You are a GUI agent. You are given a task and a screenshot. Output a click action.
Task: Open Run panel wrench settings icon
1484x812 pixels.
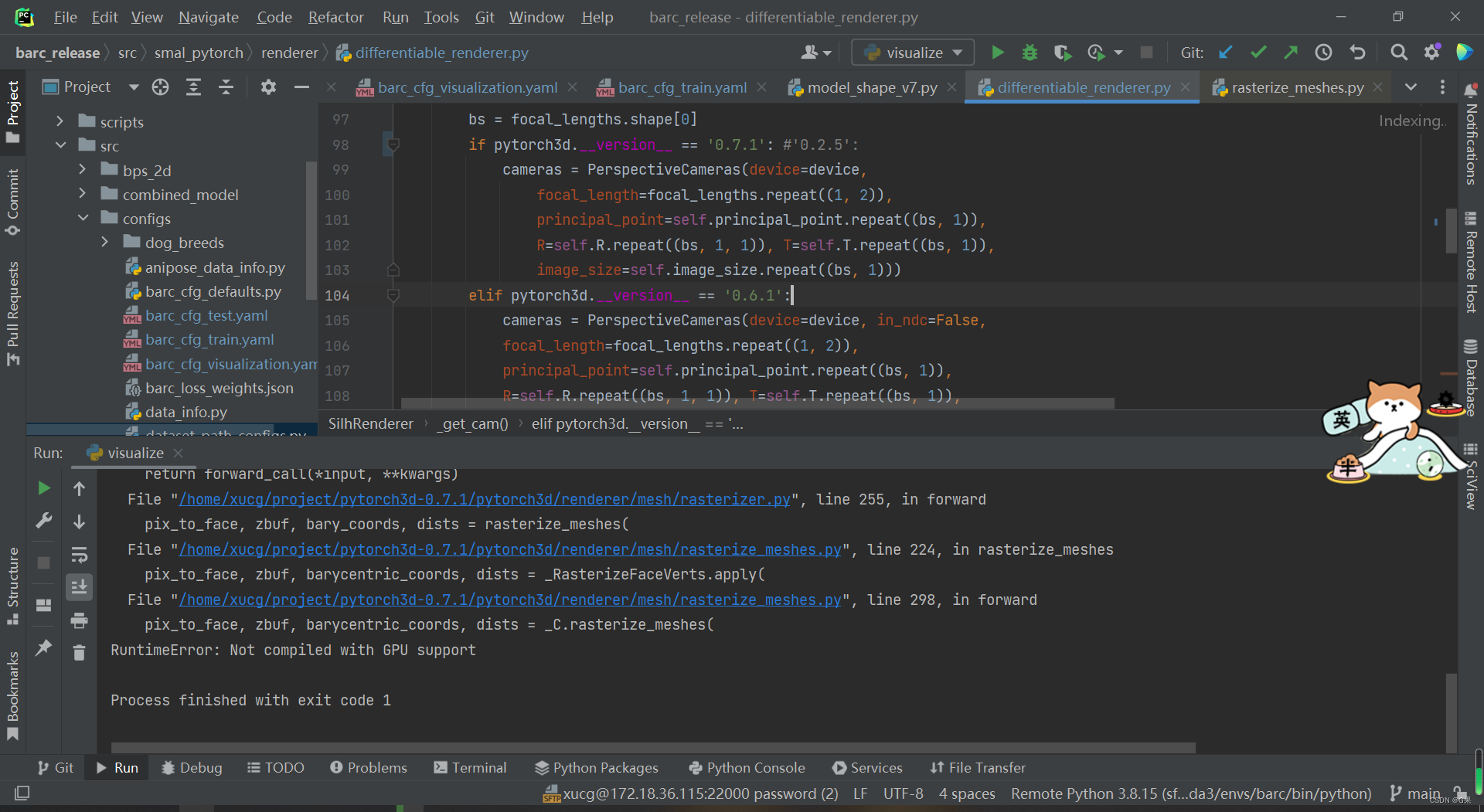click(x=44, y=522)
